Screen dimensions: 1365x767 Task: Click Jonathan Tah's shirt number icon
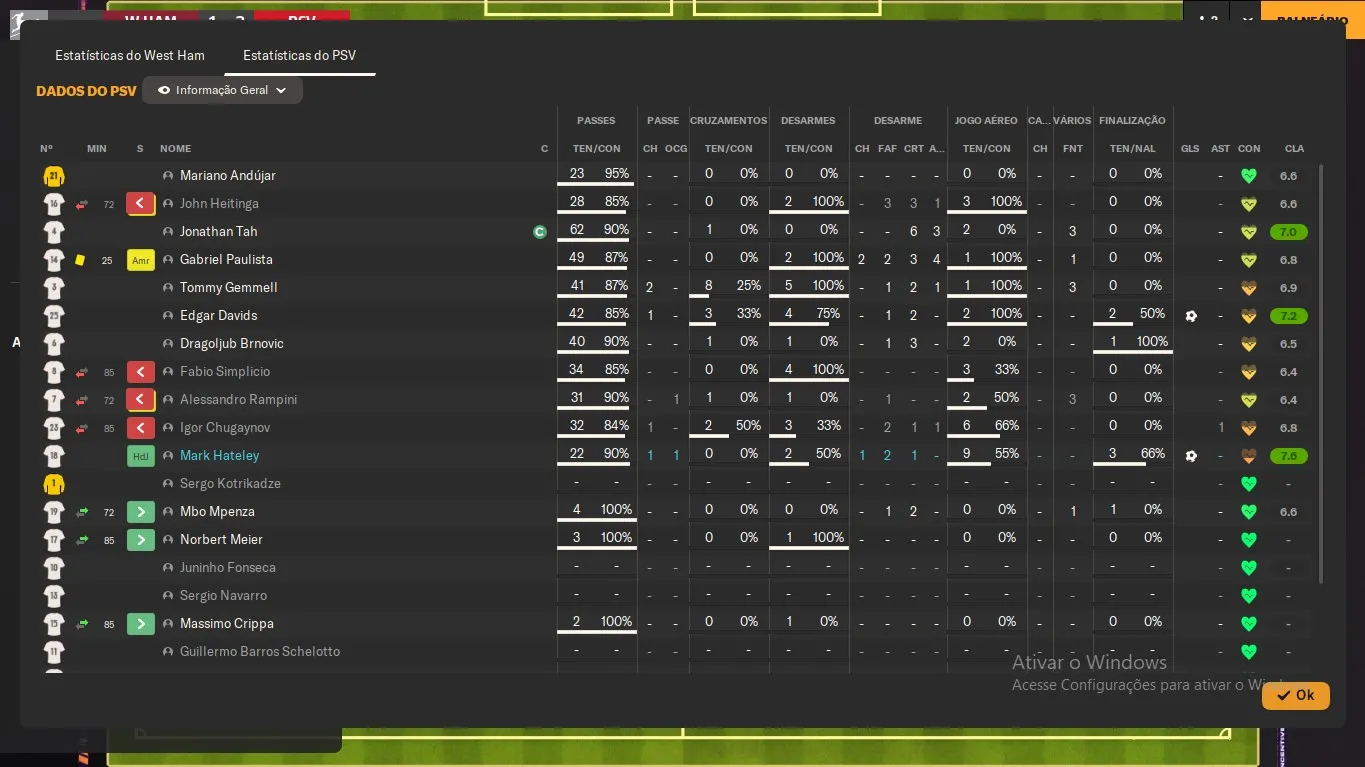pos(54,232)
